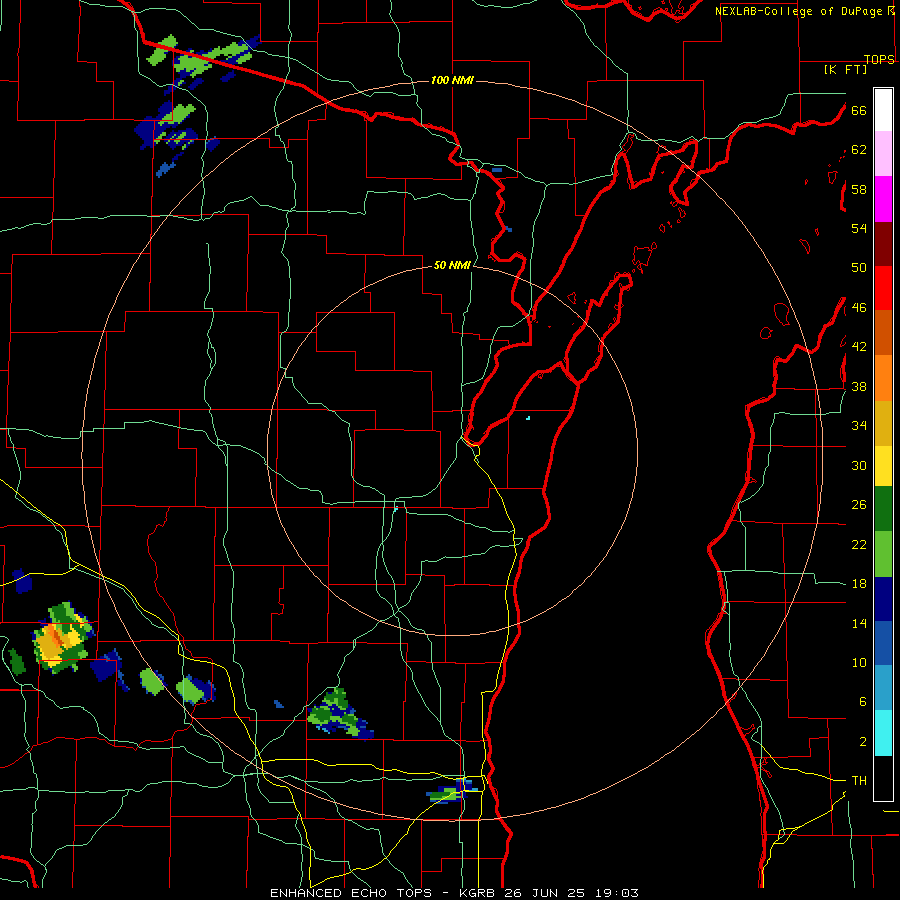
Task: Click the navy blue legend swatch
Action: click(883, 599)
